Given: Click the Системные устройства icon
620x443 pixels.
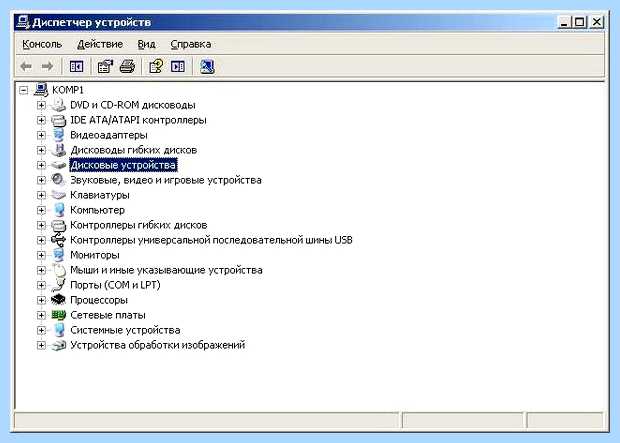Looking at the screenshot, I should tap(59, 330).
